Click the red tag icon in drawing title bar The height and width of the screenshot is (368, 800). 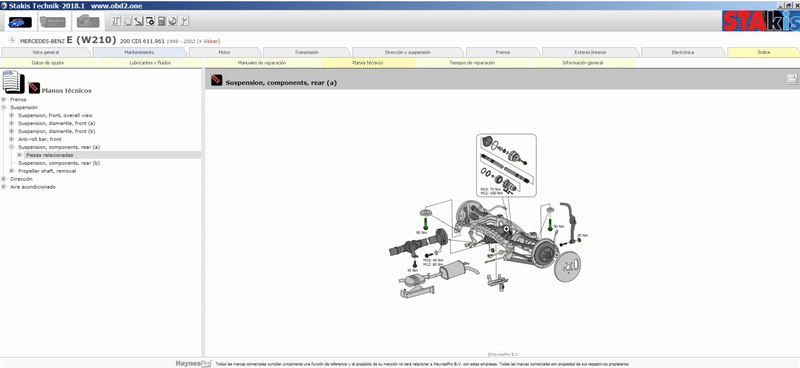click(x=216, y=80)
